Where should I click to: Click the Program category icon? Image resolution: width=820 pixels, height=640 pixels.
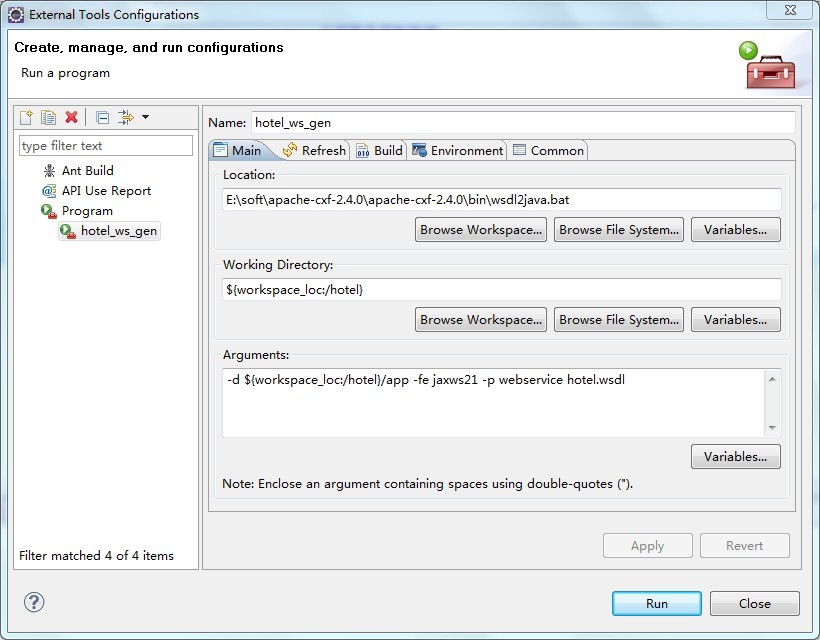[49, 211]
